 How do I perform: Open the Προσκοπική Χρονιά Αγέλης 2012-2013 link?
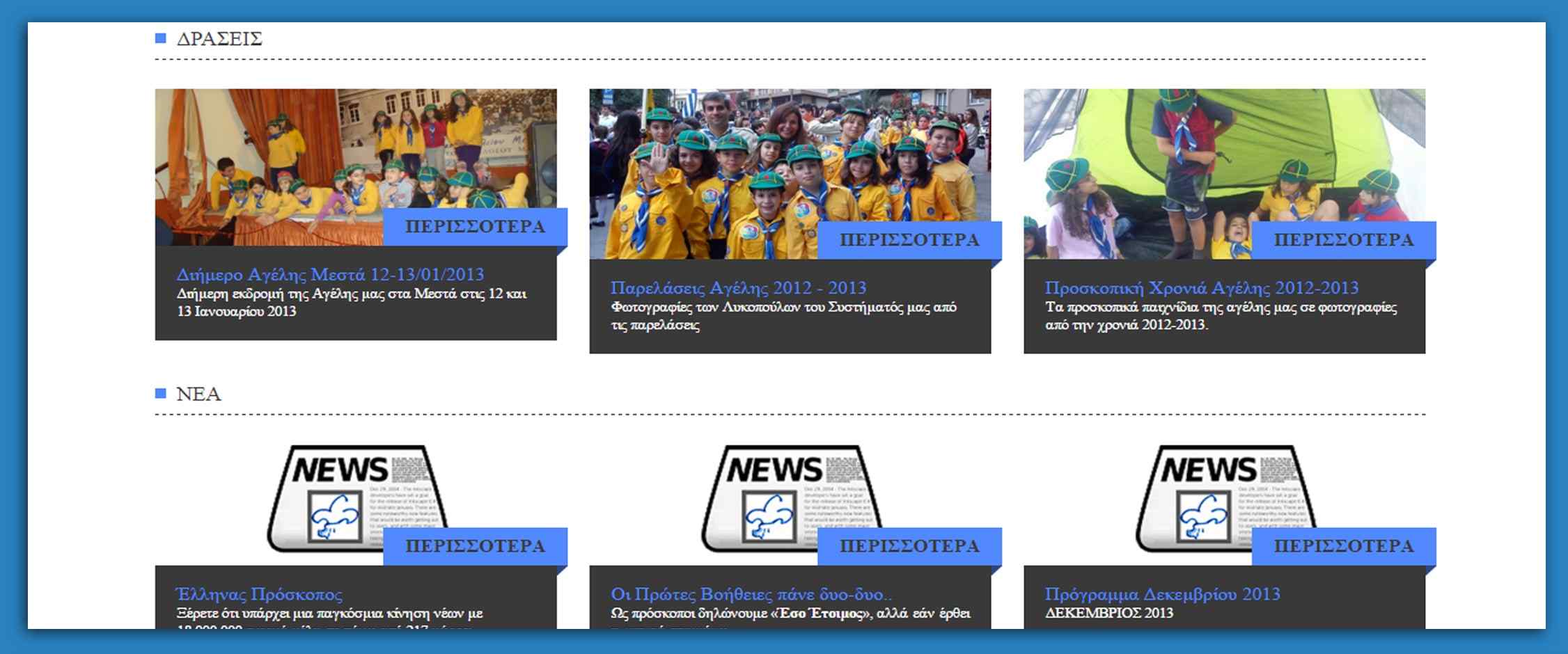(1201, 288)
